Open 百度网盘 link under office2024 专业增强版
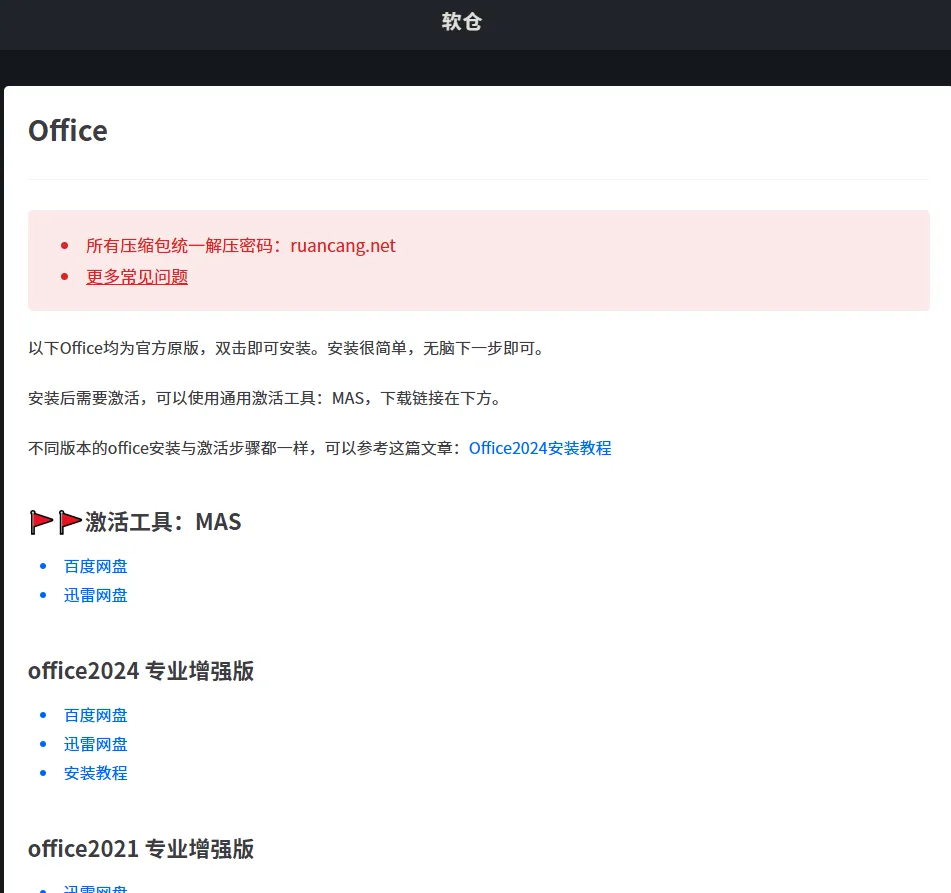Screen dimensions: 951x893 [x=96, y=716]
